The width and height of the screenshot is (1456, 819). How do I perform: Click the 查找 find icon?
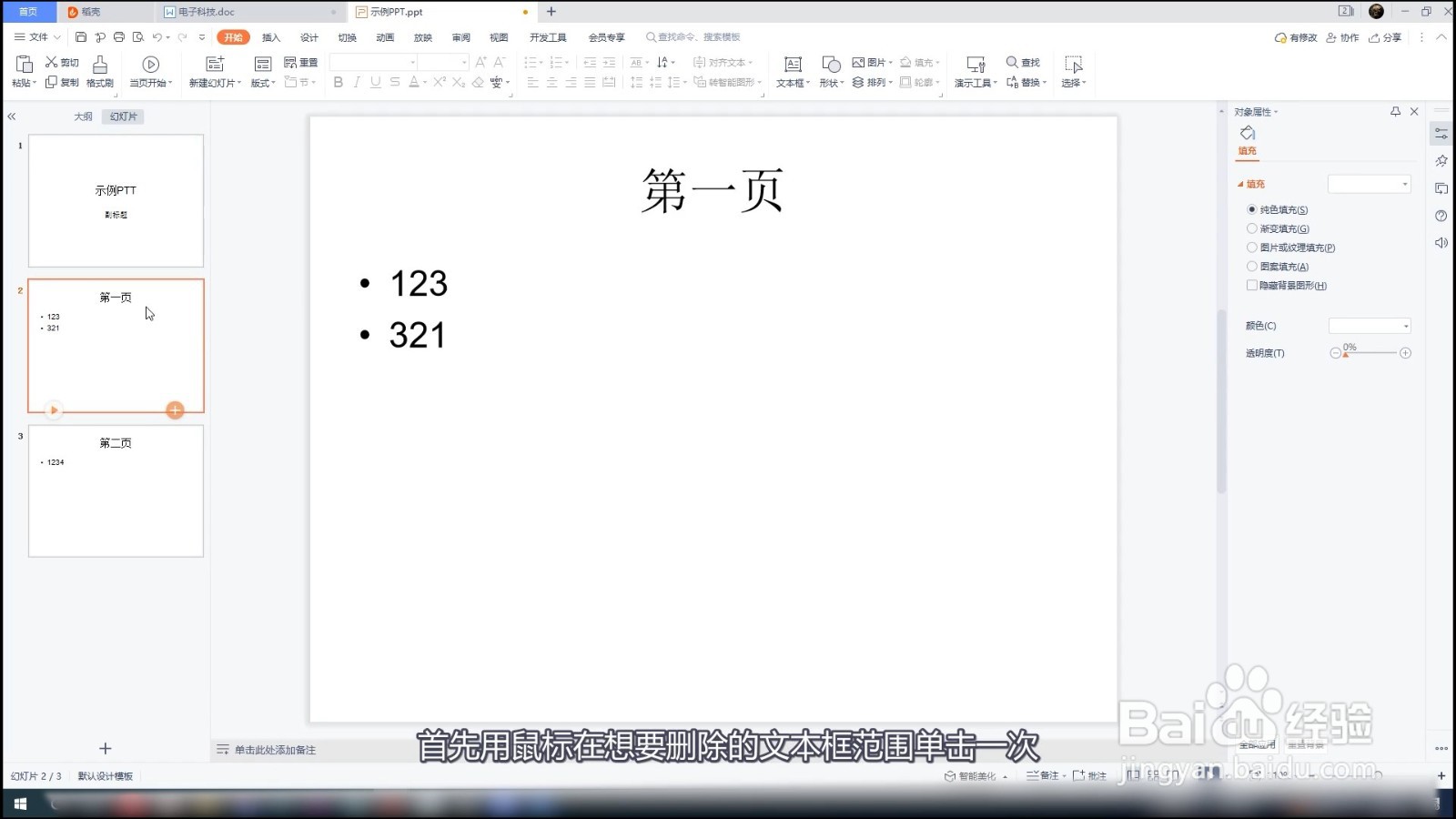click(1022, 62)
